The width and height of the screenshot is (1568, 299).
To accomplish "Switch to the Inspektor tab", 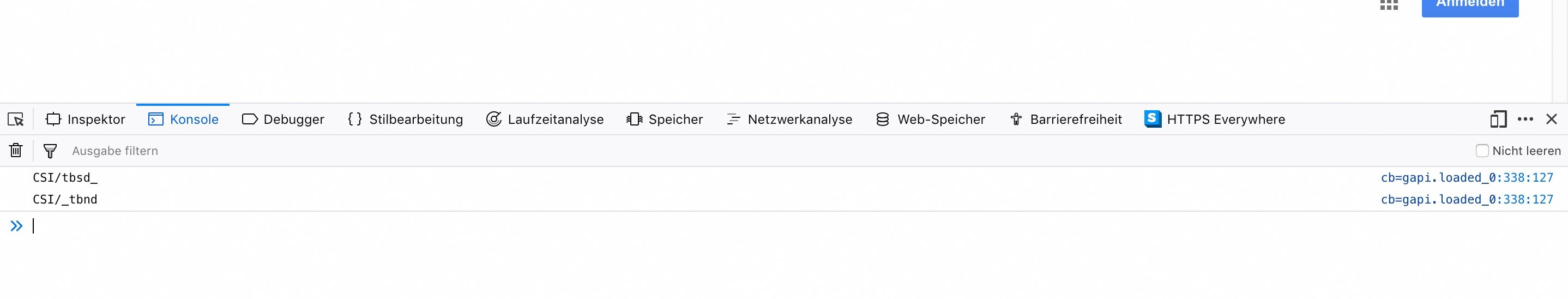I will [x=85, y=119].
